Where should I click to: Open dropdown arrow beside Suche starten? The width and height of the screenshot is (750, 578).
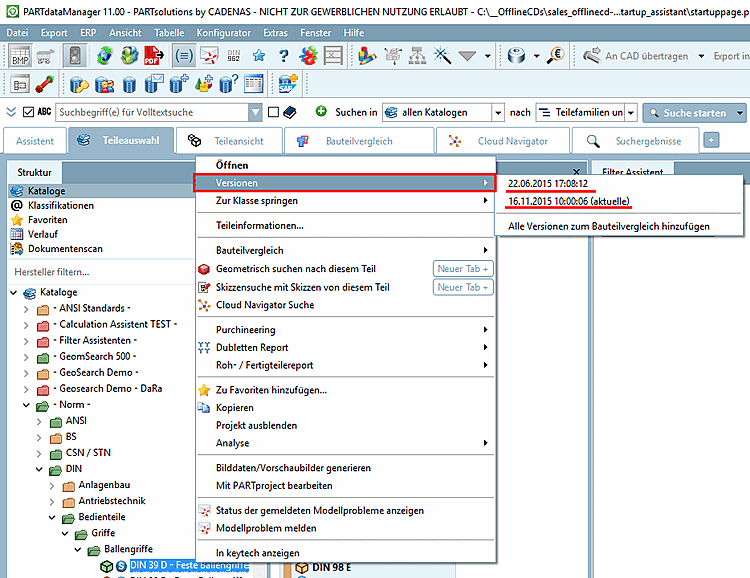click(740, 113)
